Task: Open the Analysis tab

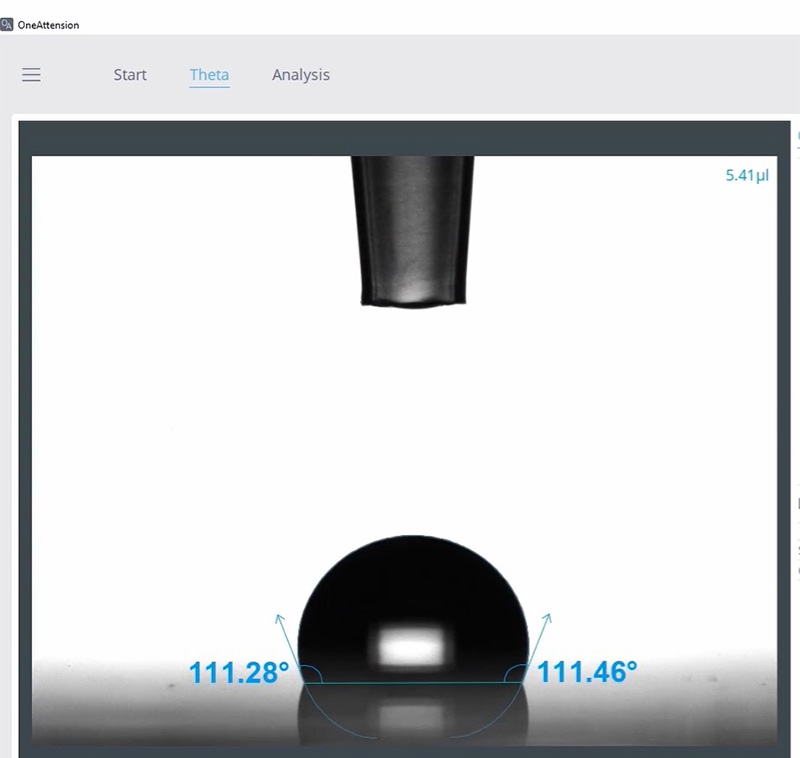Action: pos(300,75)
